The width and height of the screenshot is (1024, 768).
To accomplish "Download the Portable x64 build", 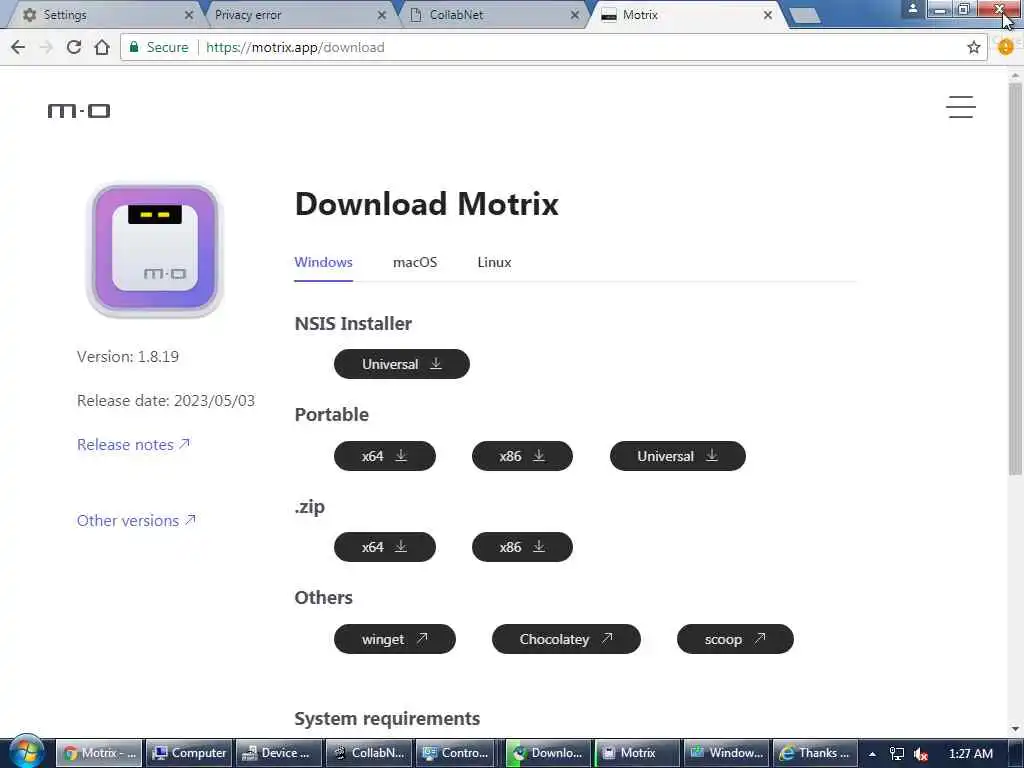I will point(385,456).
